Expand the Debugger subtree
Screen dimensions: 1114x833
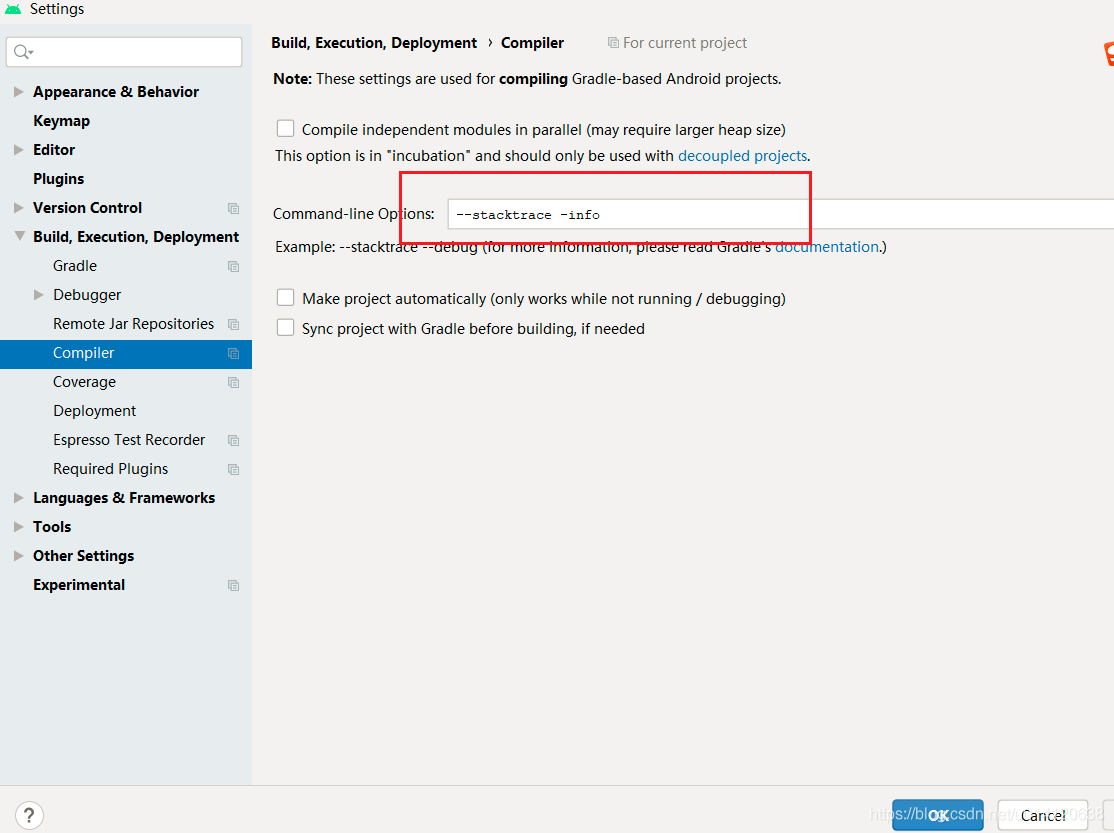pyautogui.click(x=39, y=295)
